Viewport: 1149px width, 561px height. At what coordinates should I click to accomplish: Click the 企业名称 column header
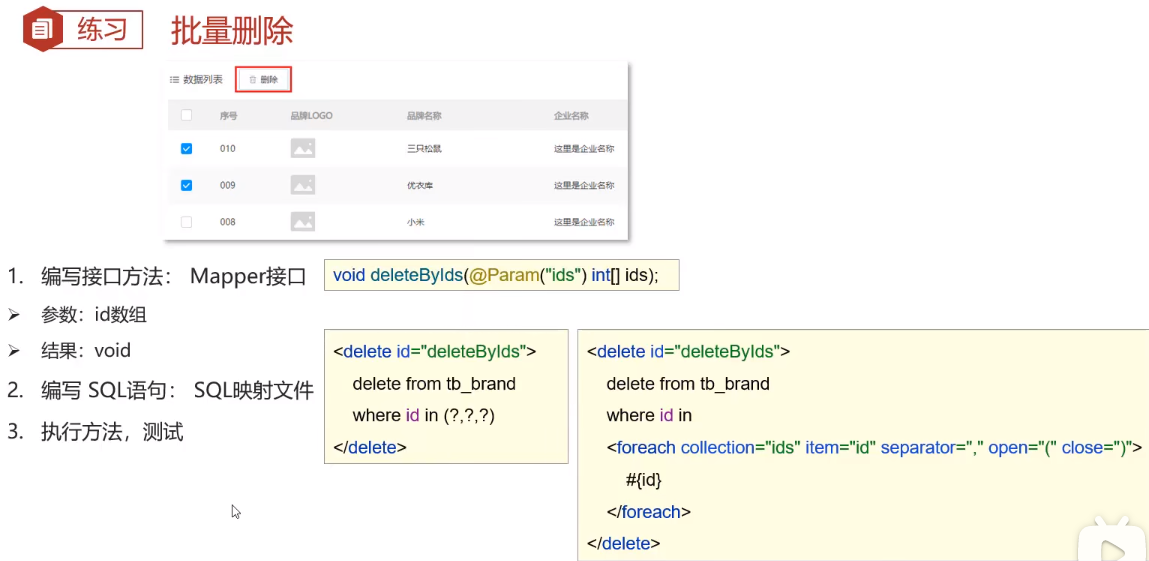pos(572,116)
